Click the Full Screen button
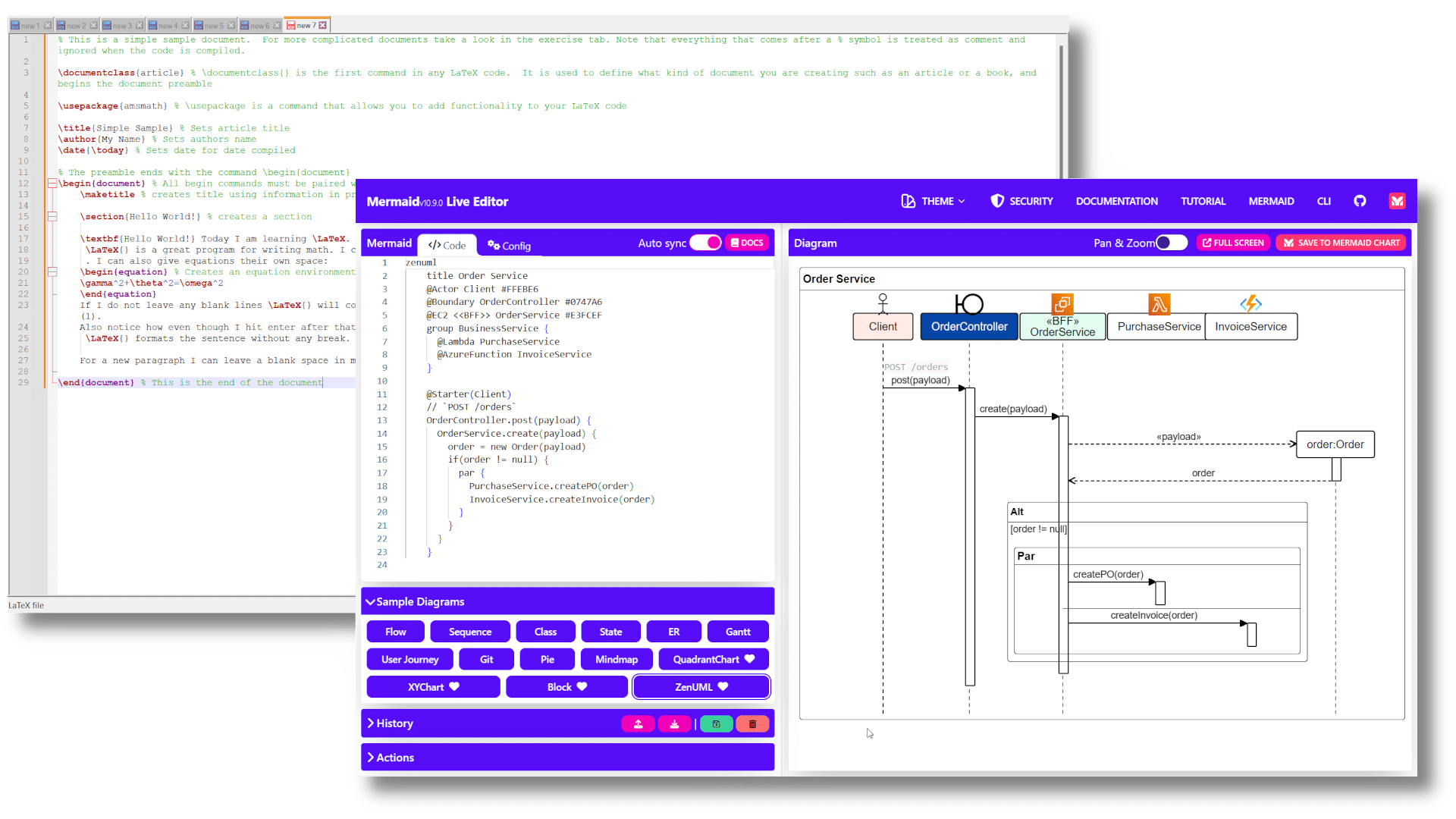The width and height of the screenshot is (1456, 819). [1233, 242]
